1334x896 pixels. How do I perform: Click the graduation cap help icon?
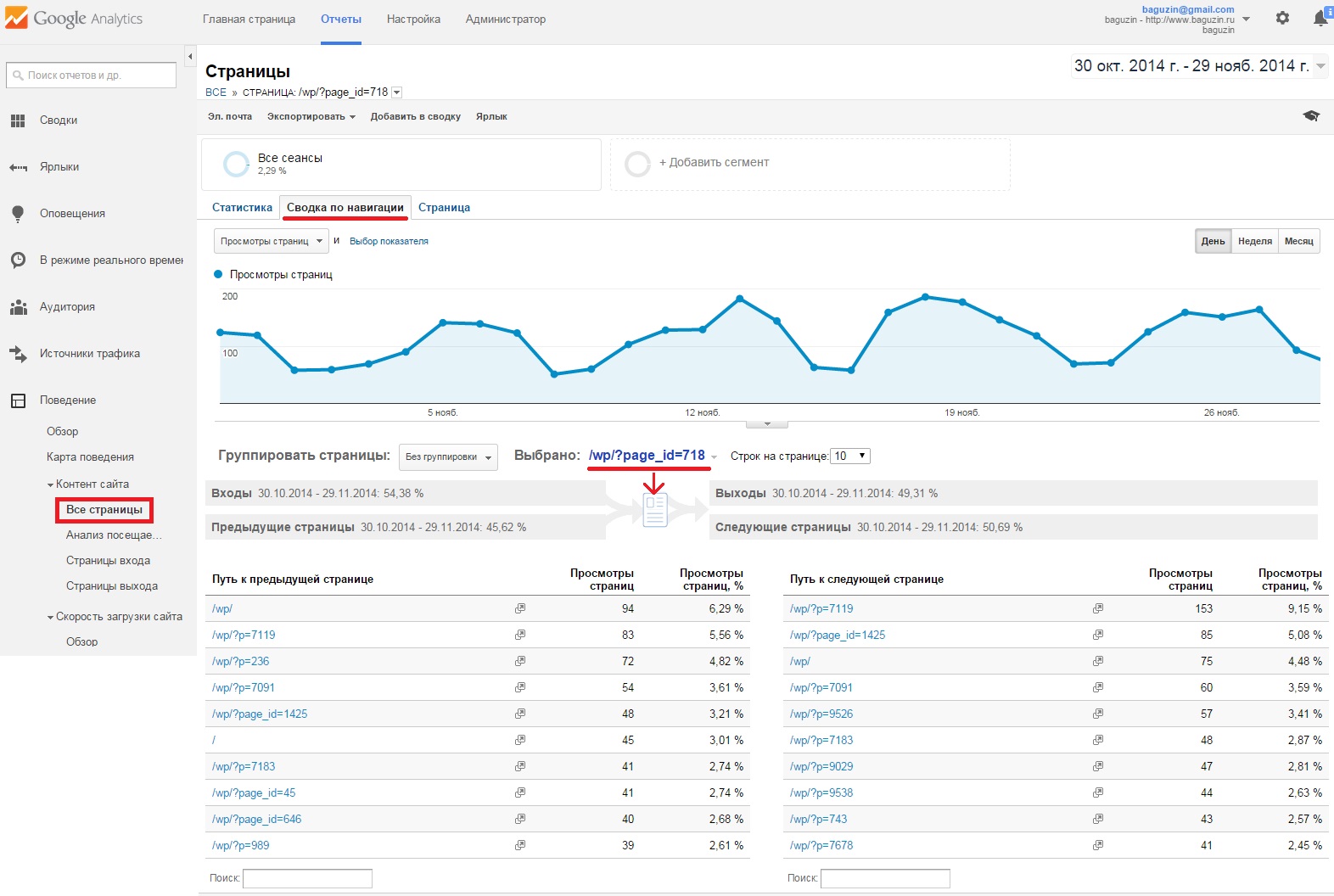(x=1311, y=116)
